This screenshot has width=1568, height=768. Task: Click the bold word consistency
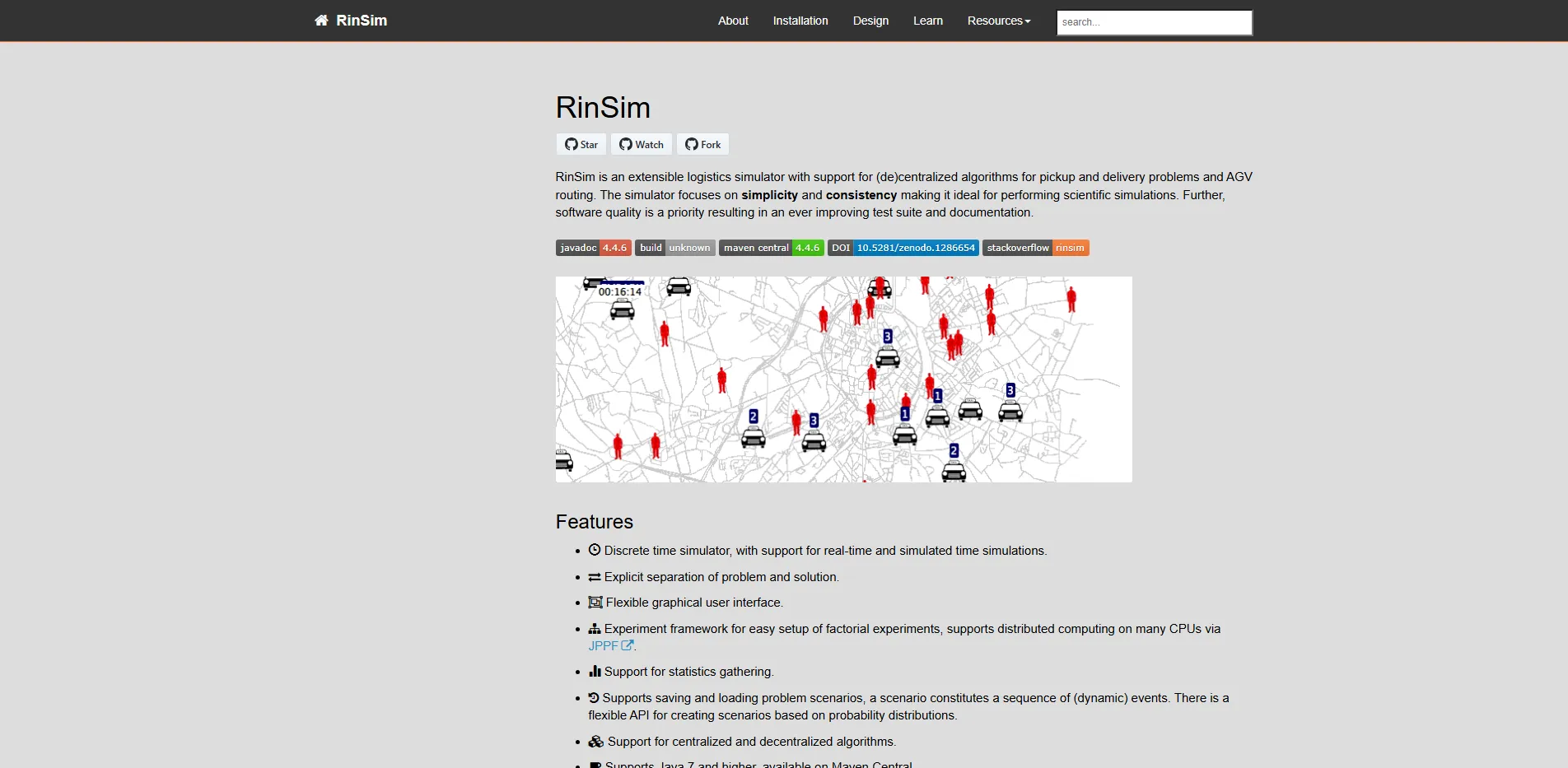coord(861,195)
